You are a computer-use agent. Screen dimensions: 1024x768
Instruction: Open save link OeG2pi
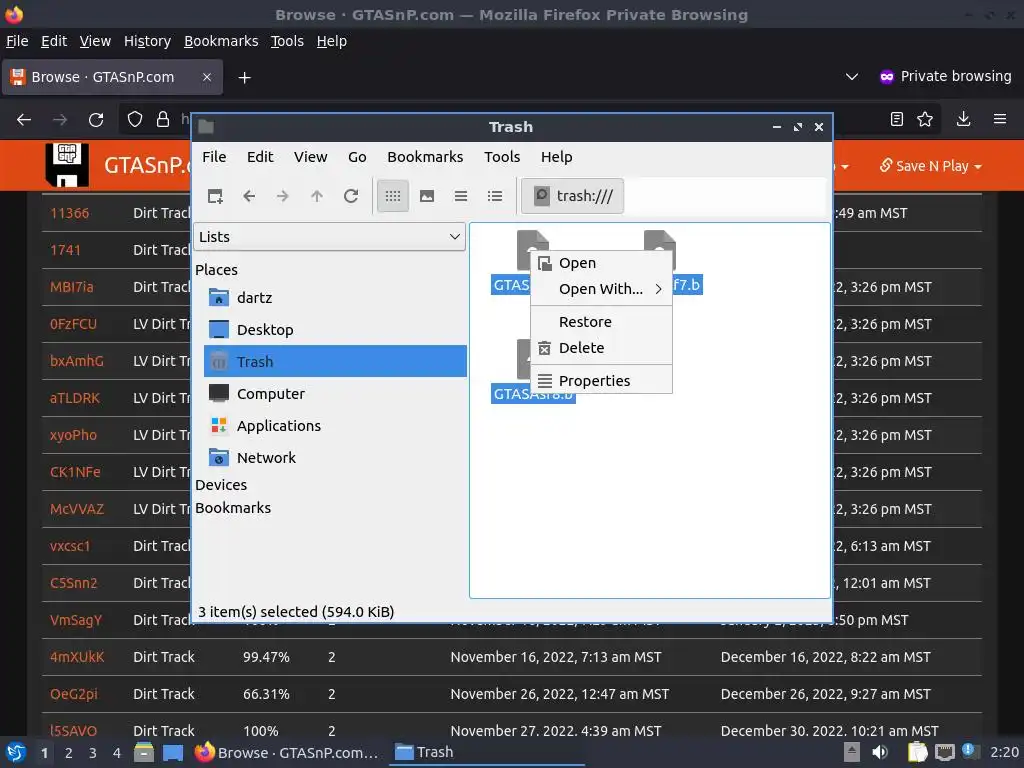click(74, 694)
